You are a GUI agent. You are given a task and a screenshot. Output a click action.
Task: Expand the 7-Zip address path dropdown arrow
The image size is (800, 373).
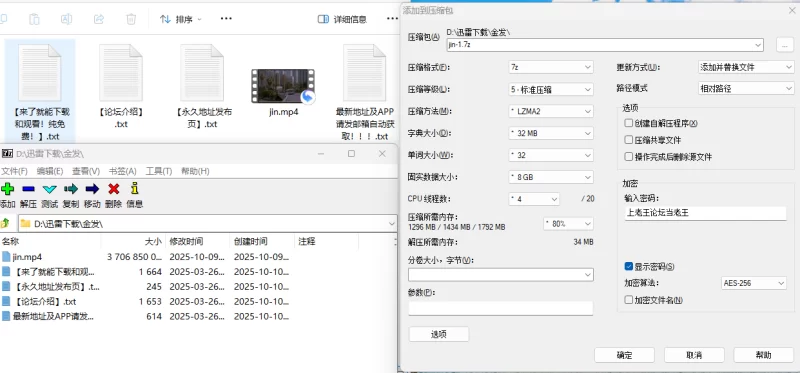pyautogui.click(x=392, y=223)
